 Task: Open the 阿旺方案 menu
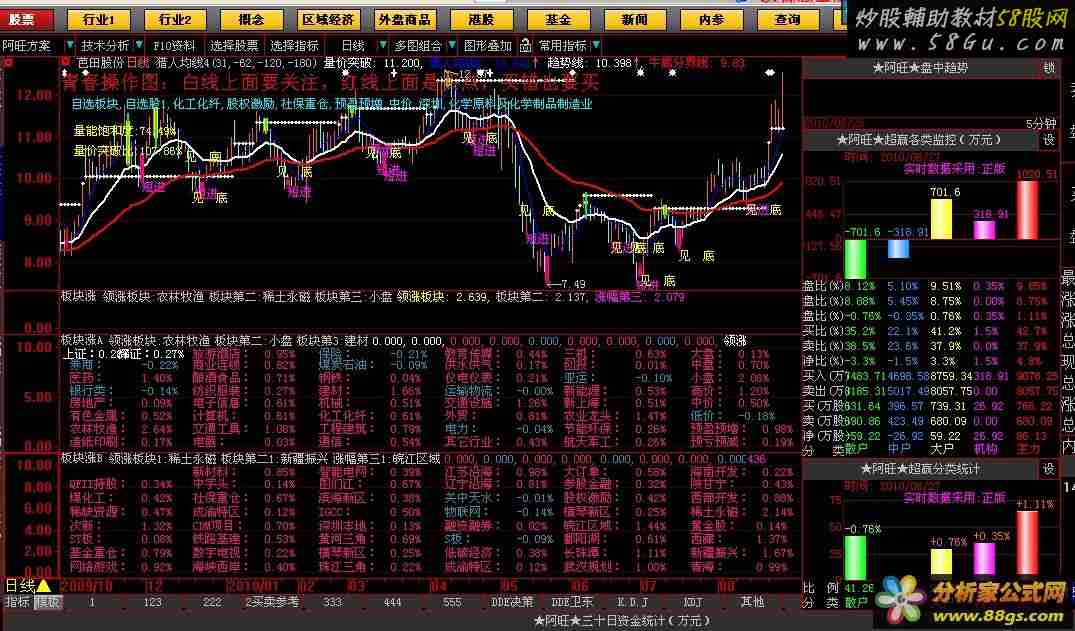point(27,46)
